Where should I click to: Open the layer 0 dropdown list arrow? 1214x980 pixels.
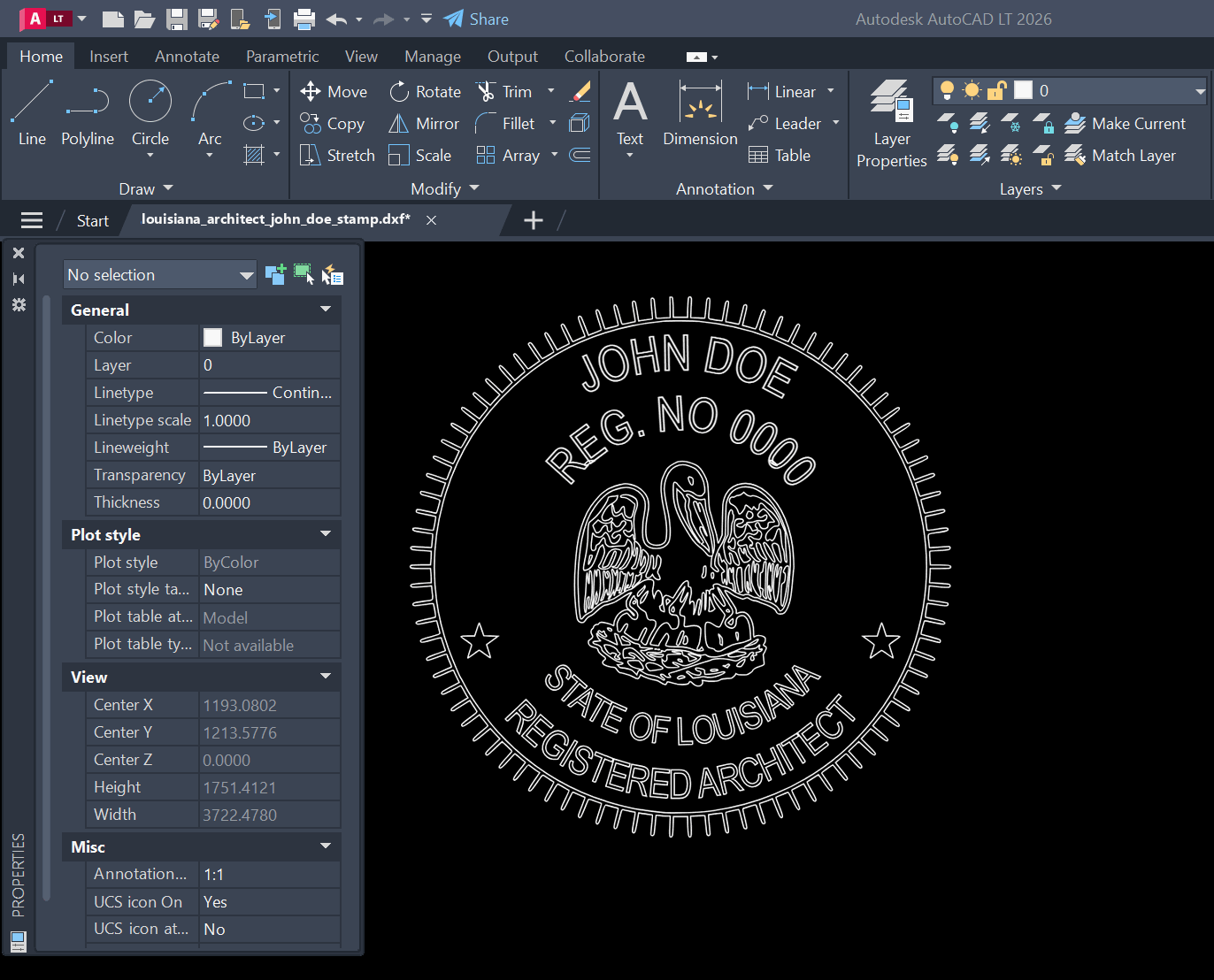pyautogui.click(x=1200, y=91)
